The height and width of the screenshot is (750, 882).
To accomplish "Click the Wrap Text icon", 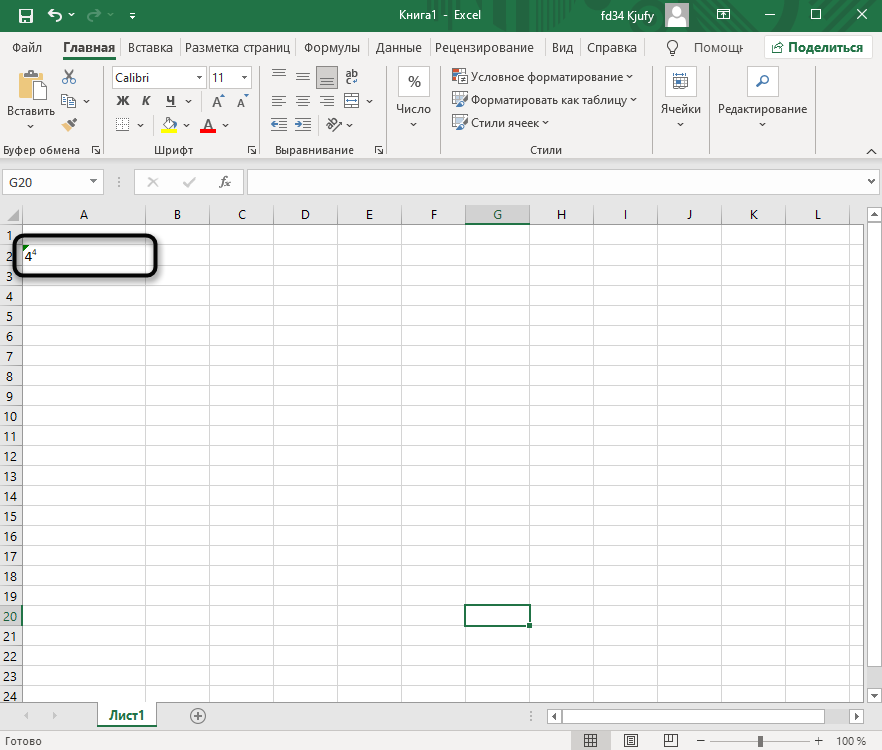I will click(x=352, y=77).
